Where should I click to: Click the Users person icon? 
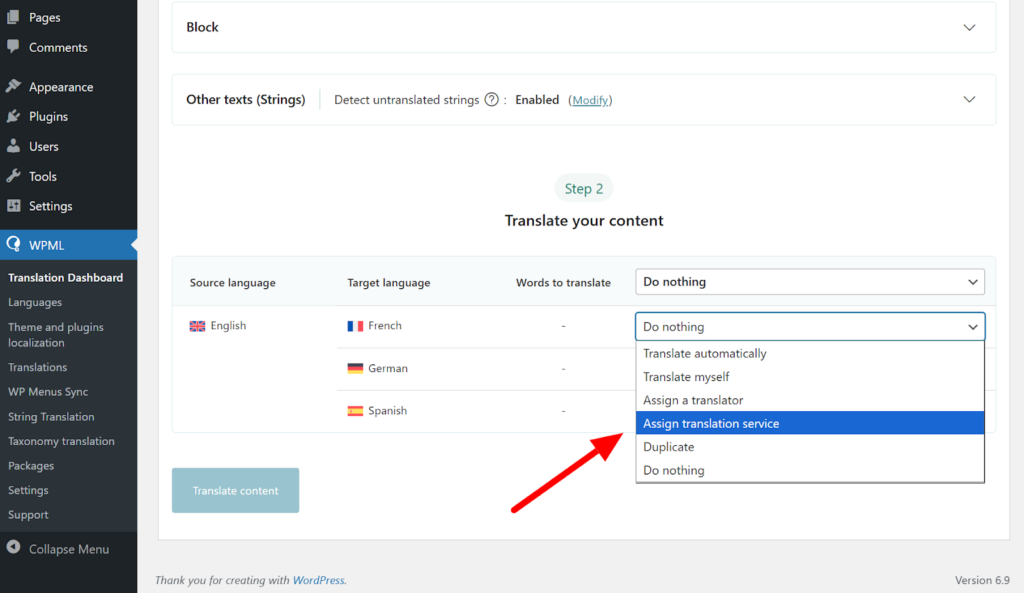(13, 146)
